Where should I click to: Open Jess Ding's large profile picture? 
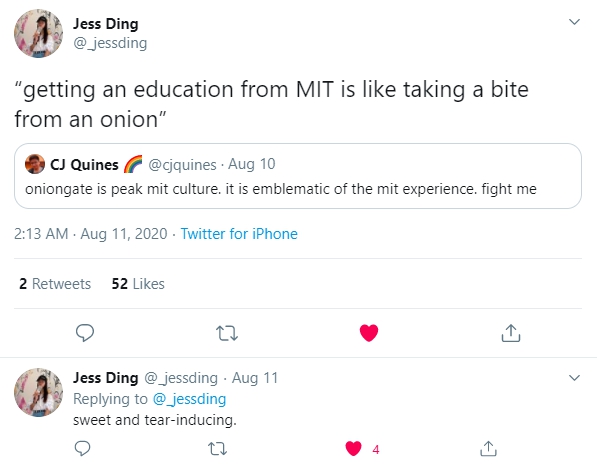[x=38, y=34]
